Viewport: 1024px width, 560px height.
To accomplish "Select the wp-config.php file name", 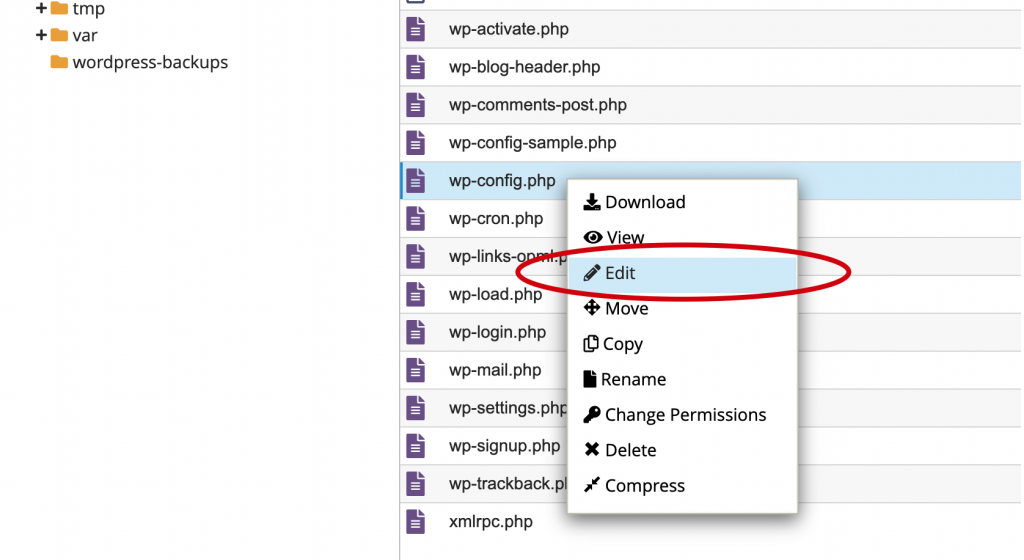I will [x=502, y=180].
